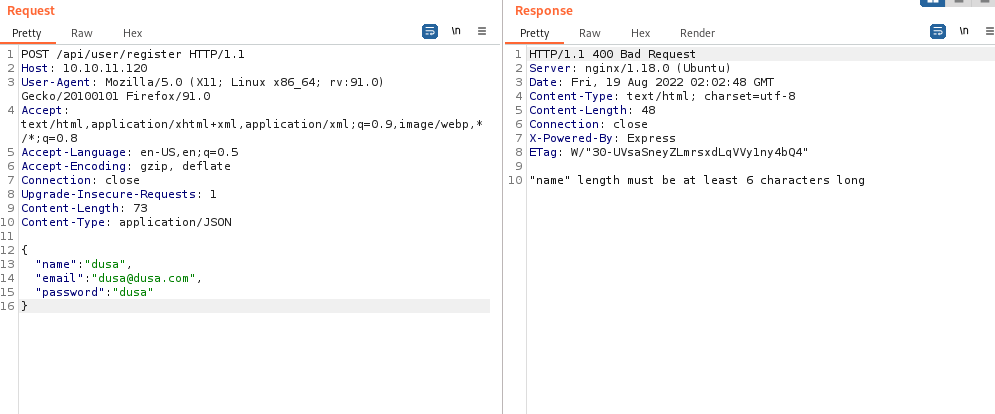
Task: Select the Response Pretty tab
Action: (535, 33)
